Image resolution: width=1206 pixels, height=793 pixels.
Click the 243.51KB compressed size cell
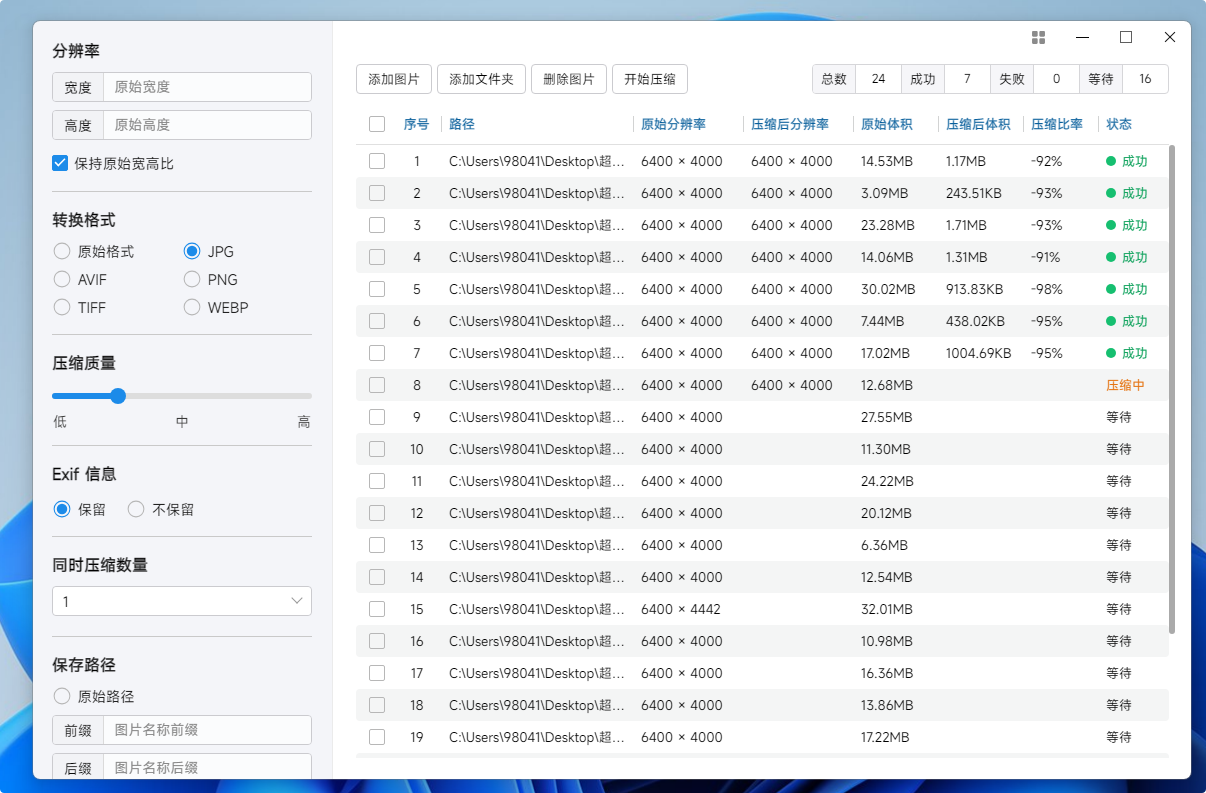coord(974,193)
